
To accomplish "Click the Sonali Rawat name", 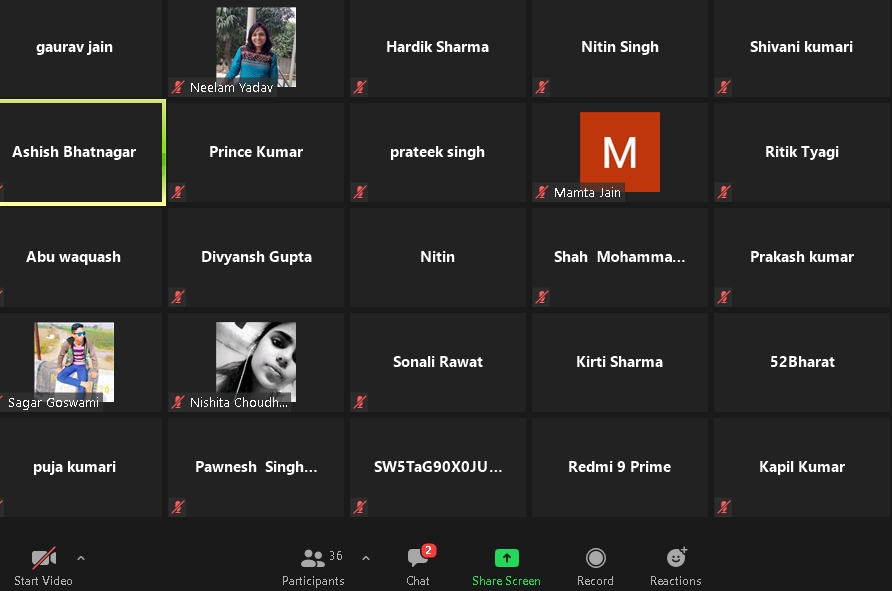I will click(437, 362).
